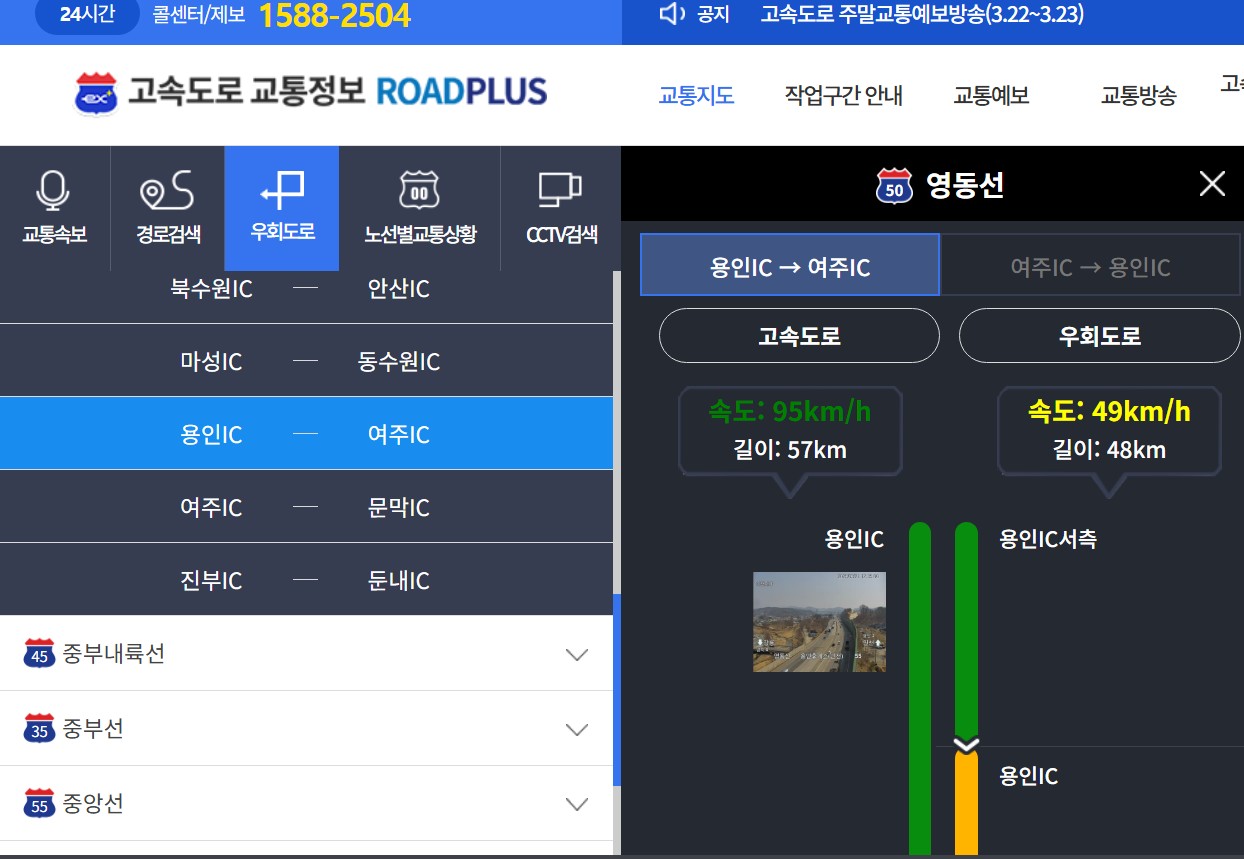Open the 교통예보 menu item

pyautogui.click(x=990, y=95)
